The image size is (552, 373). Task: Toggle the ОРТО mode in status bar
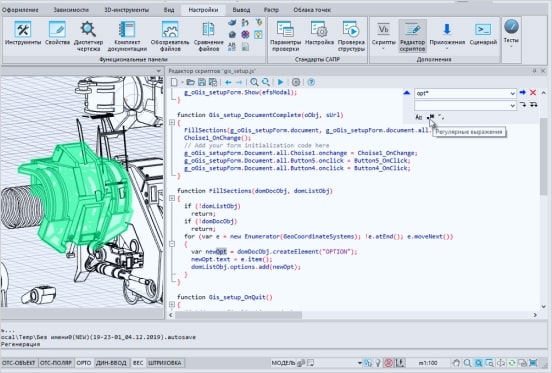click(84, 363)
